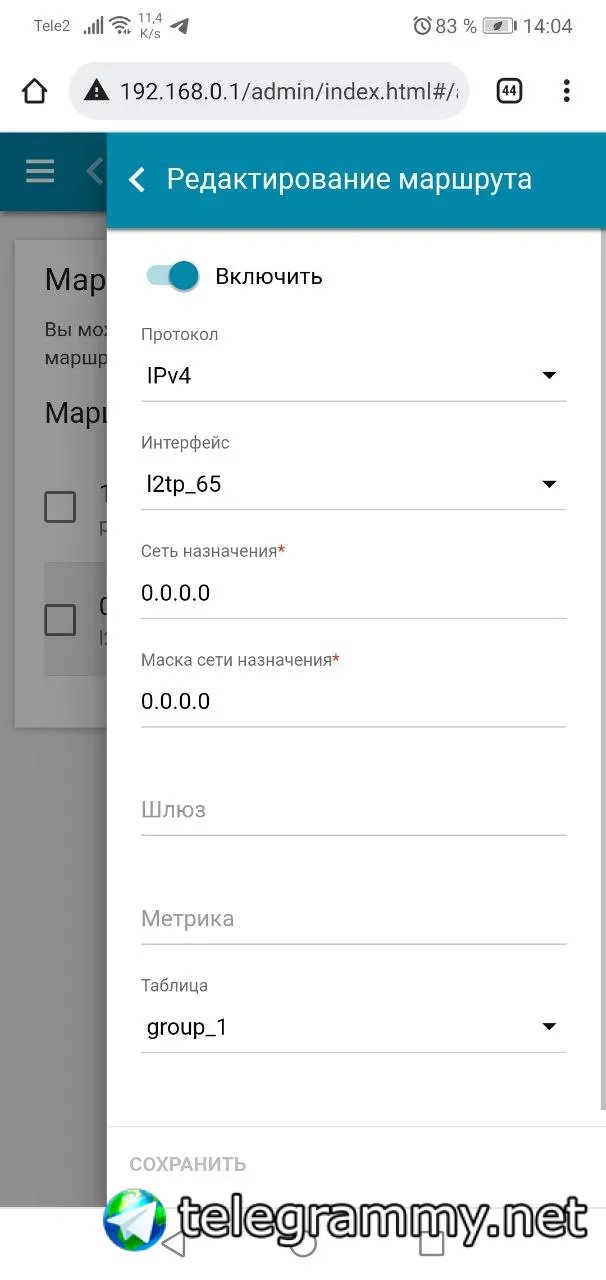This screenshot has height=1280, width=606.
Task: Click the СОХРАНИТЬ button
Action: point(188,1164)
